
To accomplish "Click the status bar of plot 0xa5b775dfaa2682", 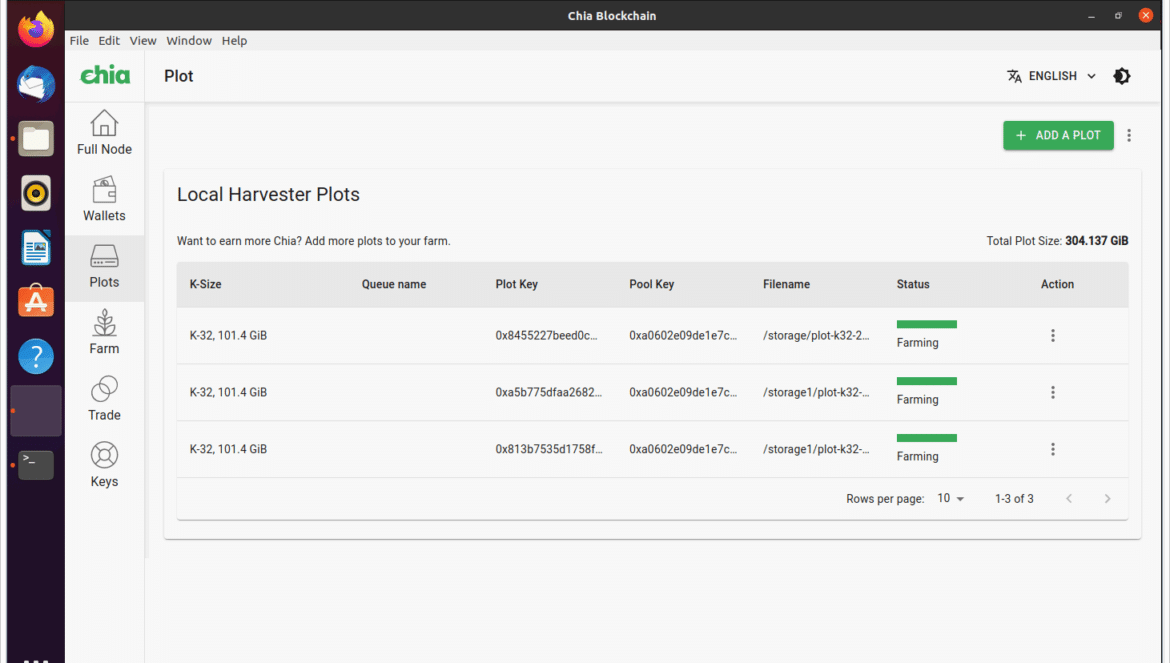I will click(927, 381).
